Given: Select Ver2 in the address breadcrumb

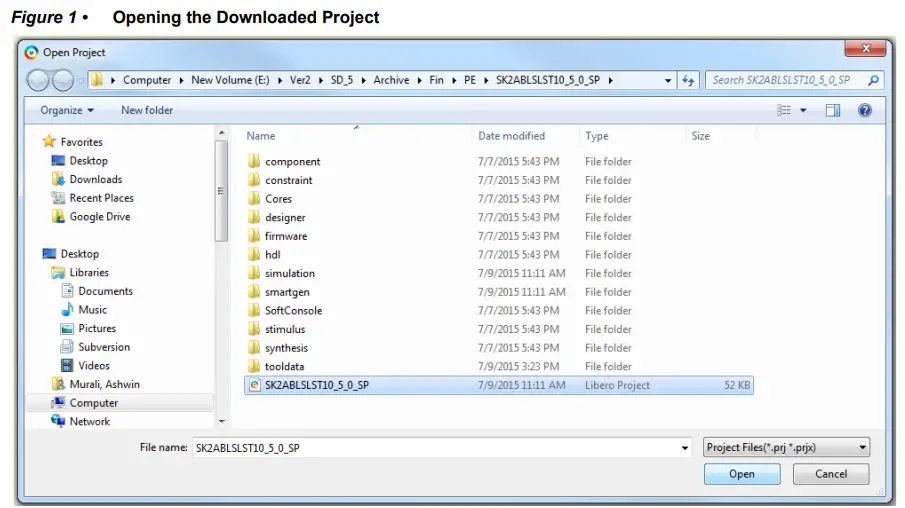Looking at the screenshot, I should point(300,80).
